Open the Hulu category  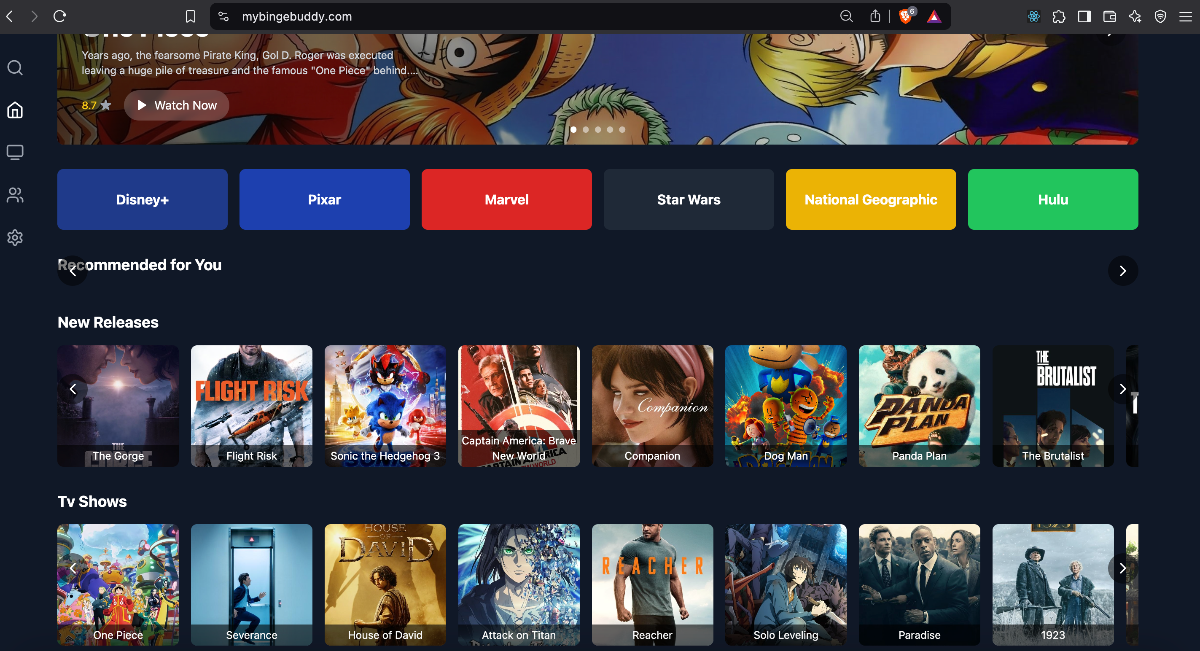pyautogui.click(x=1053, y=200)
